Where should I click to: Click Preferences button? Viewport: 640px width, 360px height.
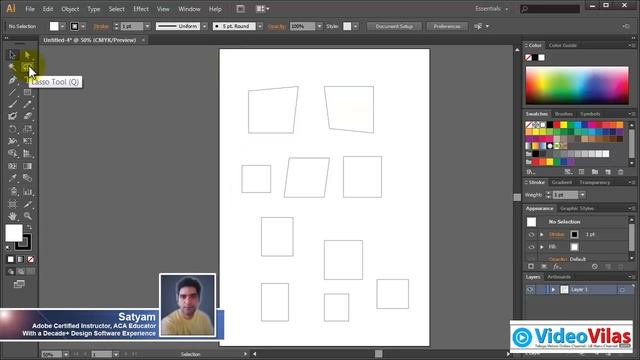(x=447, y=26)
